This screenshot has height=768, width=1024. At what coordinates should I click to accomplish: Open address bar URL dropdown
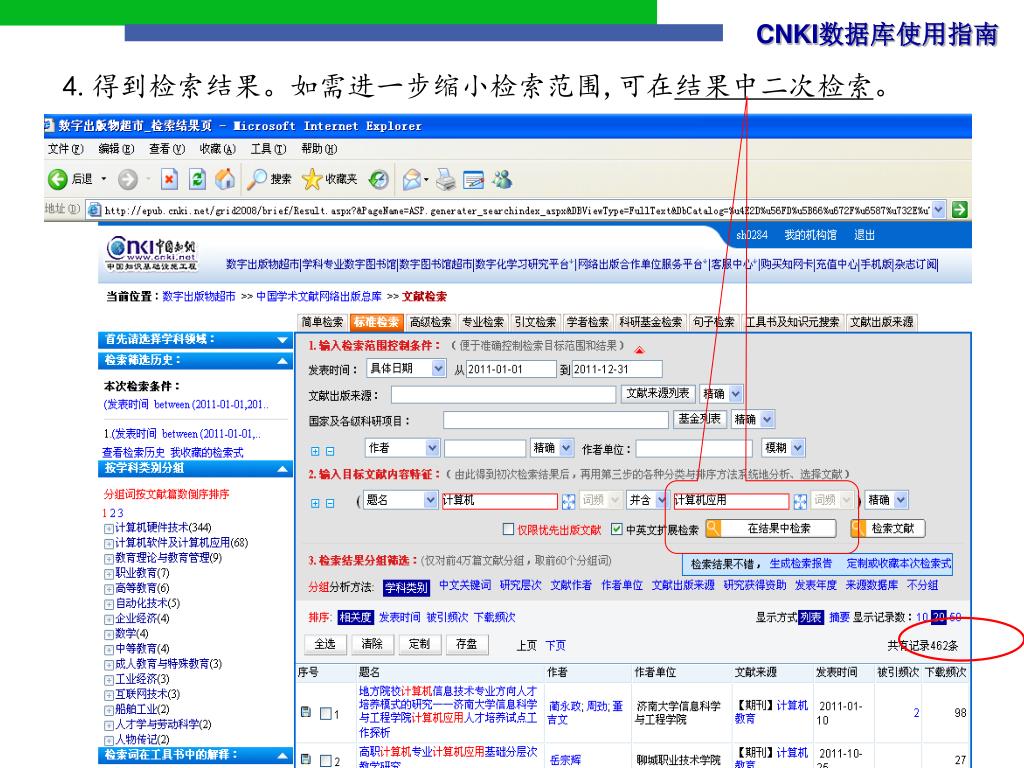[x=938, y=210]
